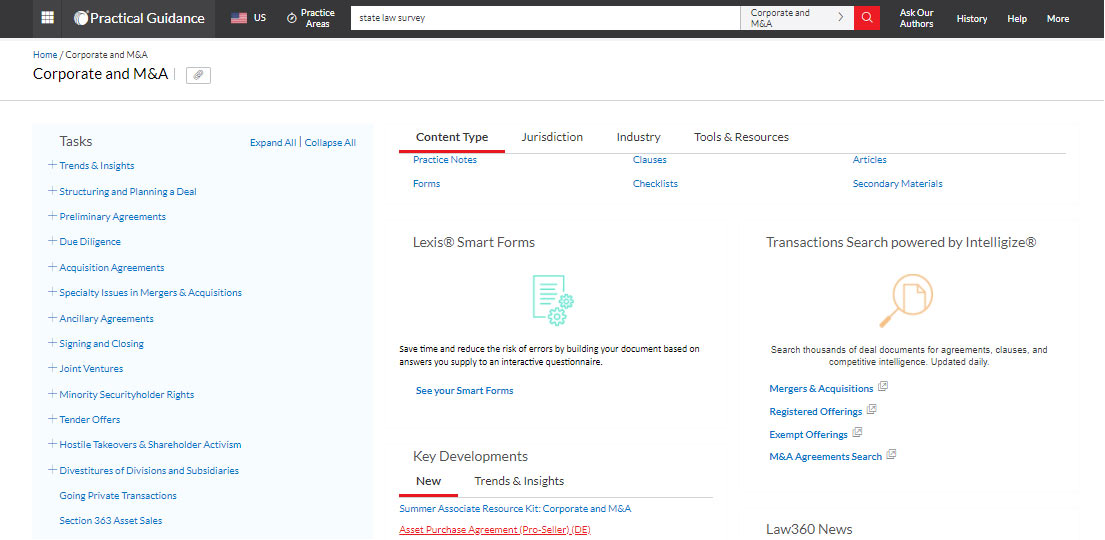Expand the Trends & Insights task
Viewport: 1105px width, 540px height.
pyautogui.click(x=52, y=165)
